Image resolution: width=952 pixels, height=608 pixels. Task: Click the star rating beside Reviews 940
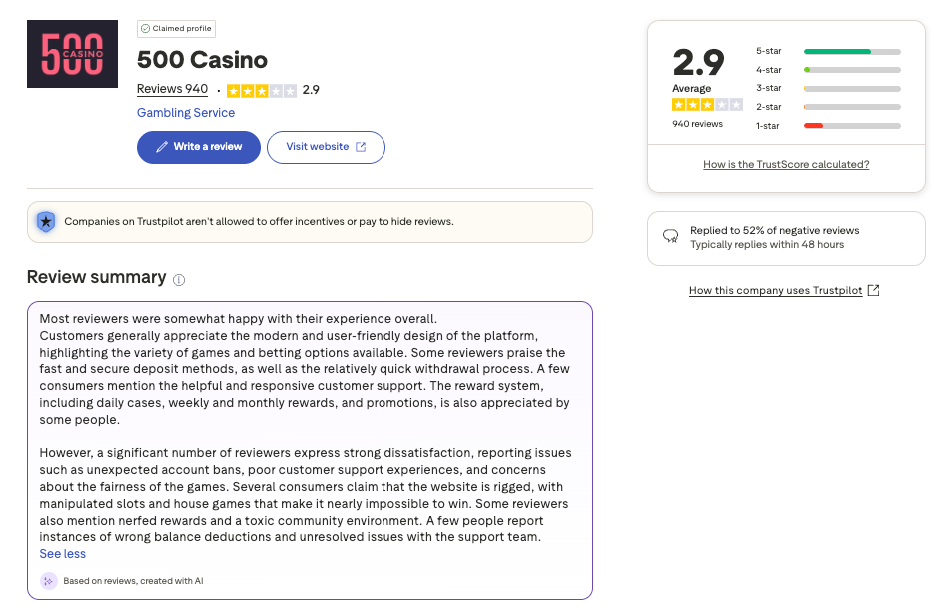click(262, 90)
